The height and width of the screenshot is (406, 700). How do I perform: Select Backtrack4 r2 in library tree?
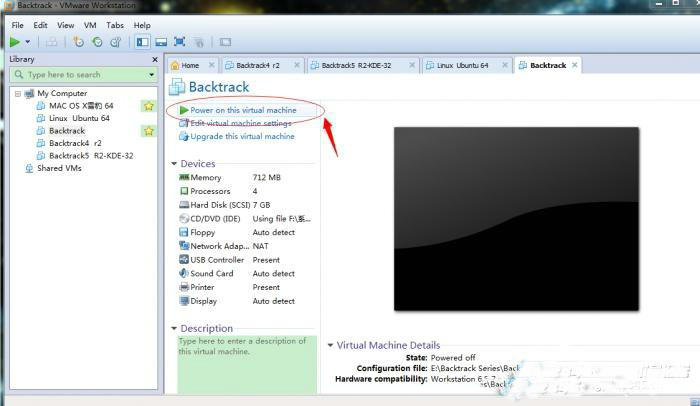(x=75, y=143)
